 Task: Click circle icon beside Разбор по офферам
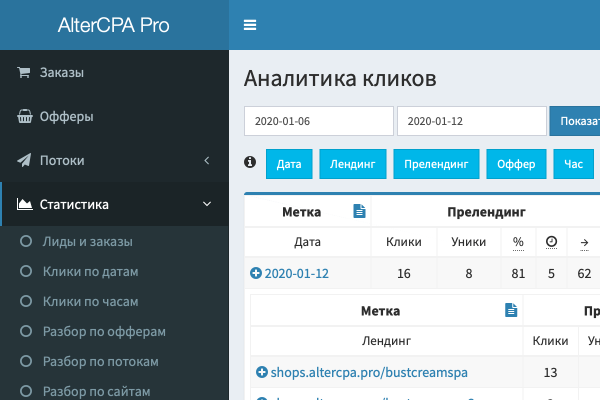coord(26,331)
